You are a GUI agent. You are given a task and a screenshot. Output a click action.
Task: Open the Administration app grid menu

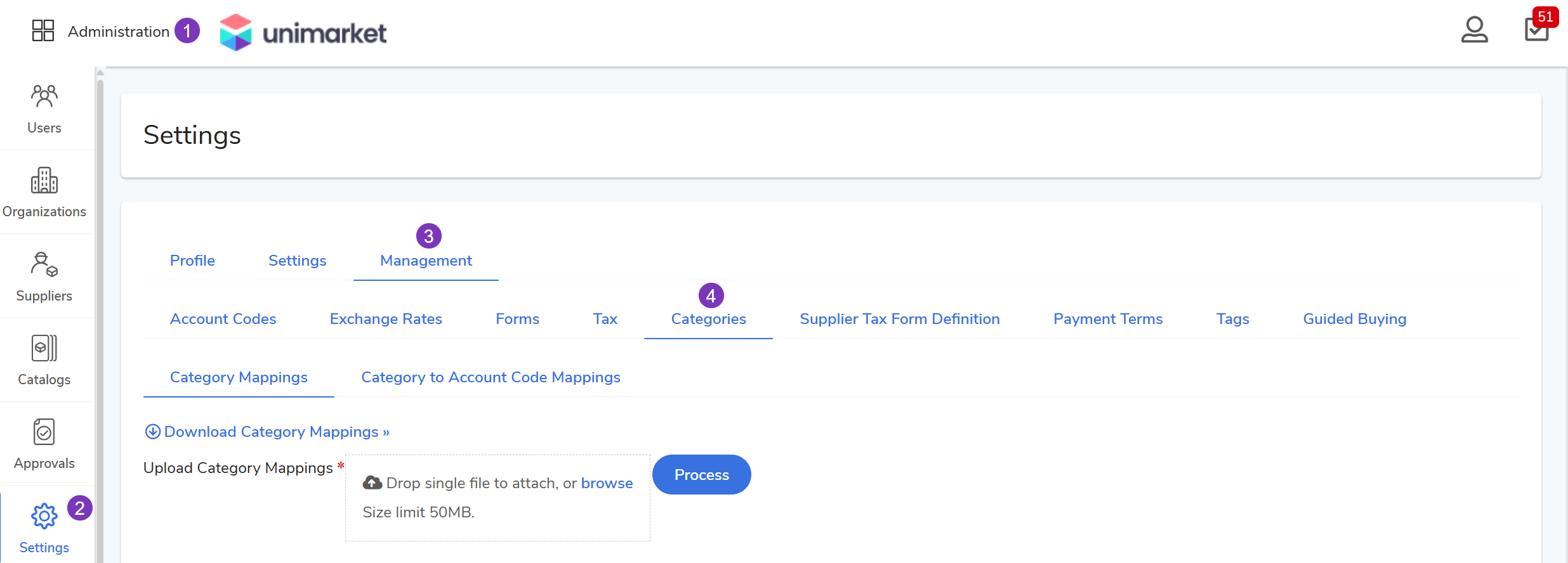(x=43, y=30)
